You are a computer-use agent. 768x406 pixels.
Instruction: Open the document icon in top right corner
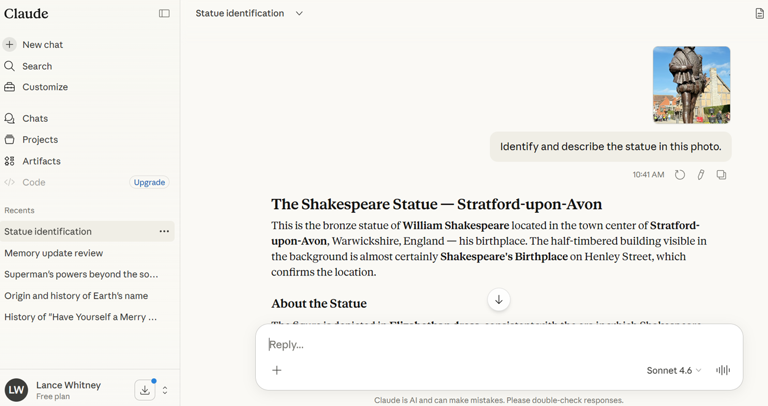point(759,14)
